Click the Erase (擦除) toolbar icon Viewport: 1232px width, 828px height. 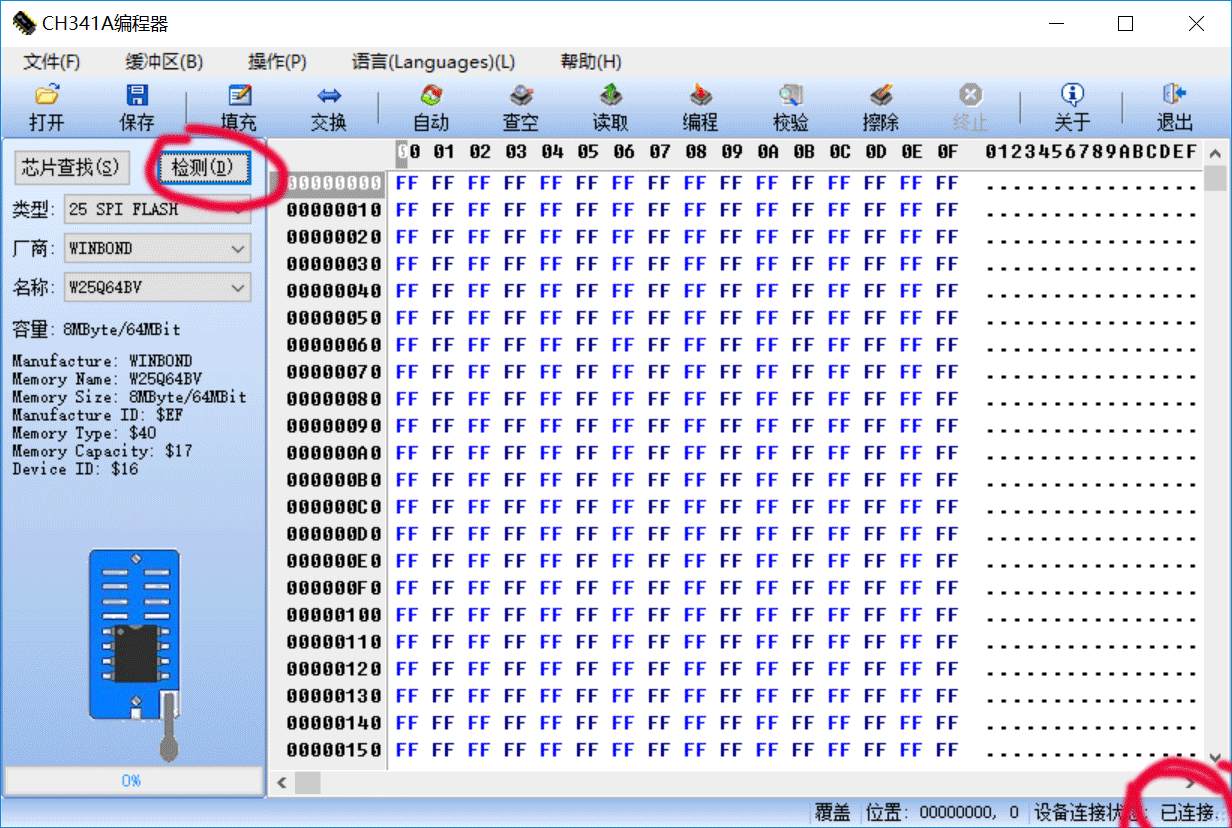(x=881, y=96)
